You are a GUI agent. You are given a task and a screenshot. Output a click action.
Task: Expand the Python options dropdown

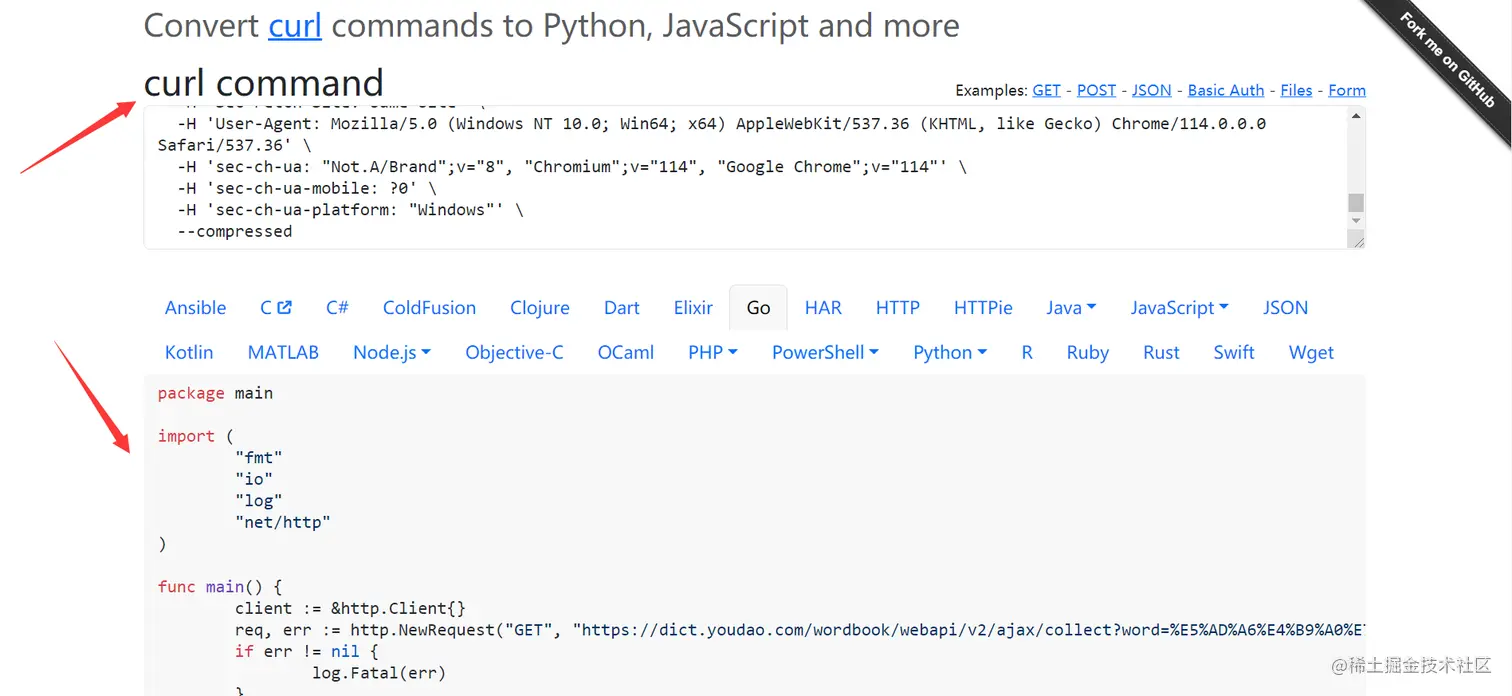[x=950, y=352]
